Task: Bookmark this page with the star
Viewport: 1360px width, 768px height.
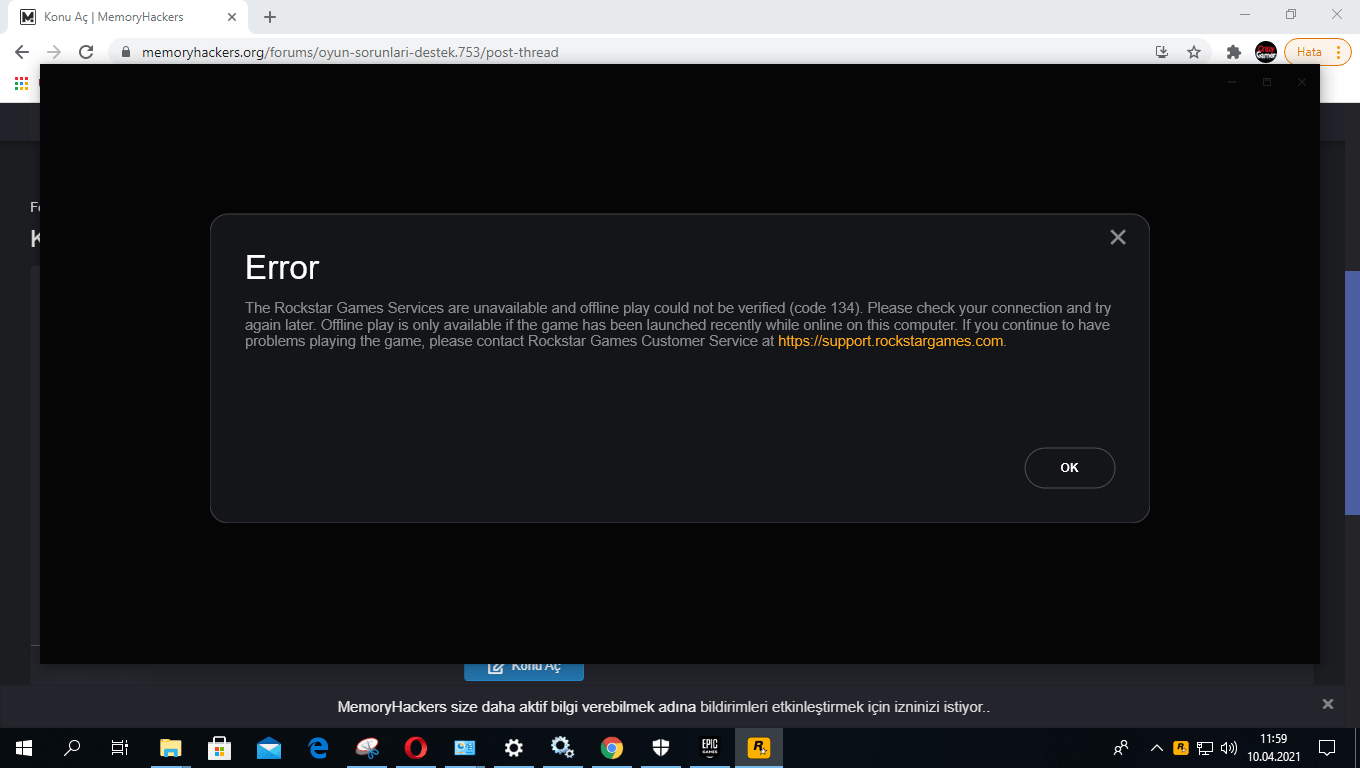Action: (x=1194, y=52)
